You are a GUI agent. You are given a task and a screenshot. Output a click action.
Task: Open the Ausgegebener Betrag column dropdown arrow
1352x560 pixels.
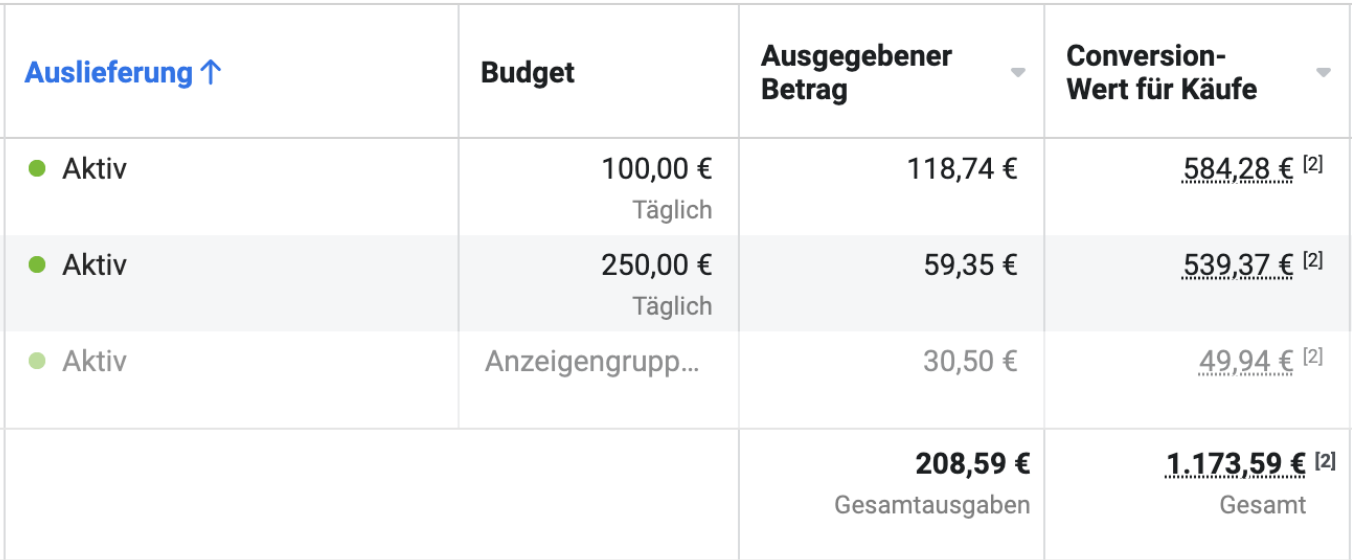pos(1018,73)
